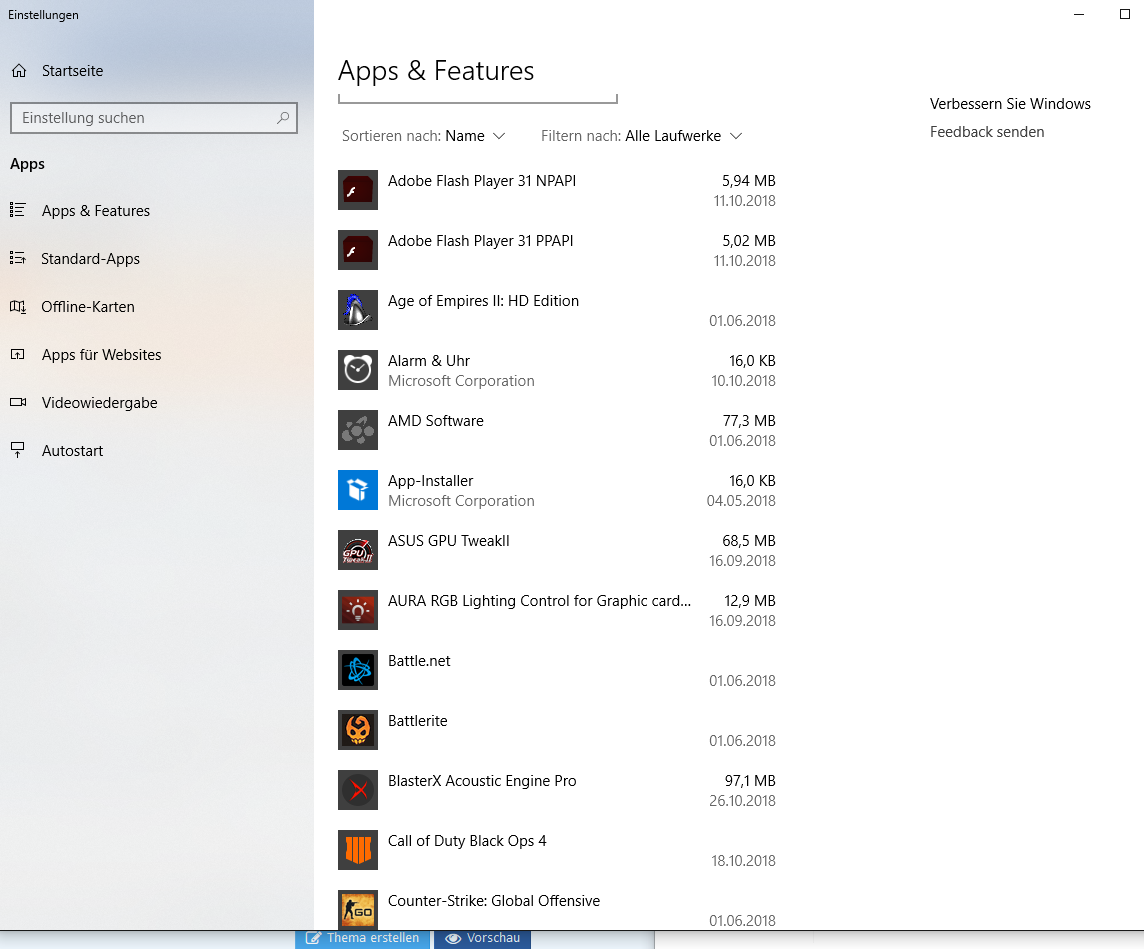This screenshot has height=949, width=1144.
Task: Click the AMD Software icon
Action: click(358, 430)
